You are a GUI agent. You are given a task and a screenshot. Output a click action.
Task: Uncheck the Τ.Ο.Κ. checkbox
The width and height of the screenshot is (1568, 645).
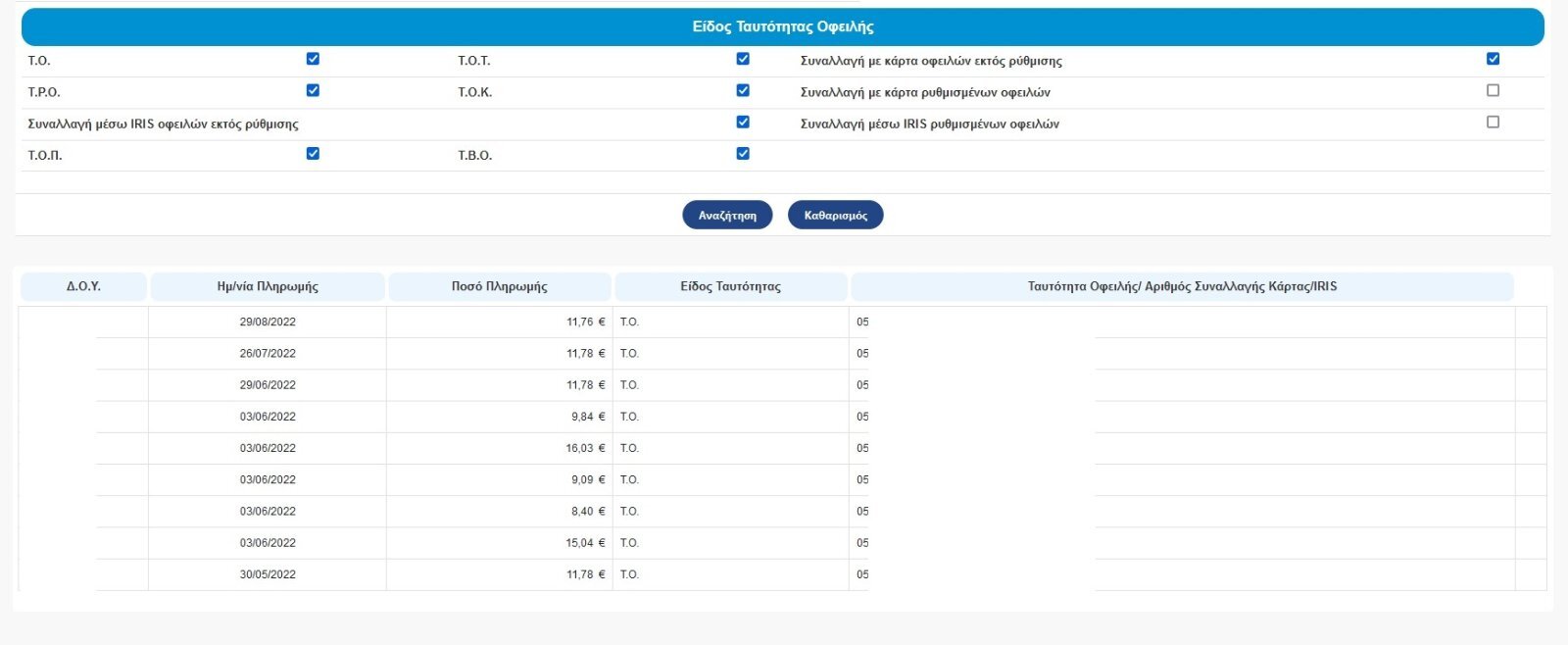[x=743, y=90]
